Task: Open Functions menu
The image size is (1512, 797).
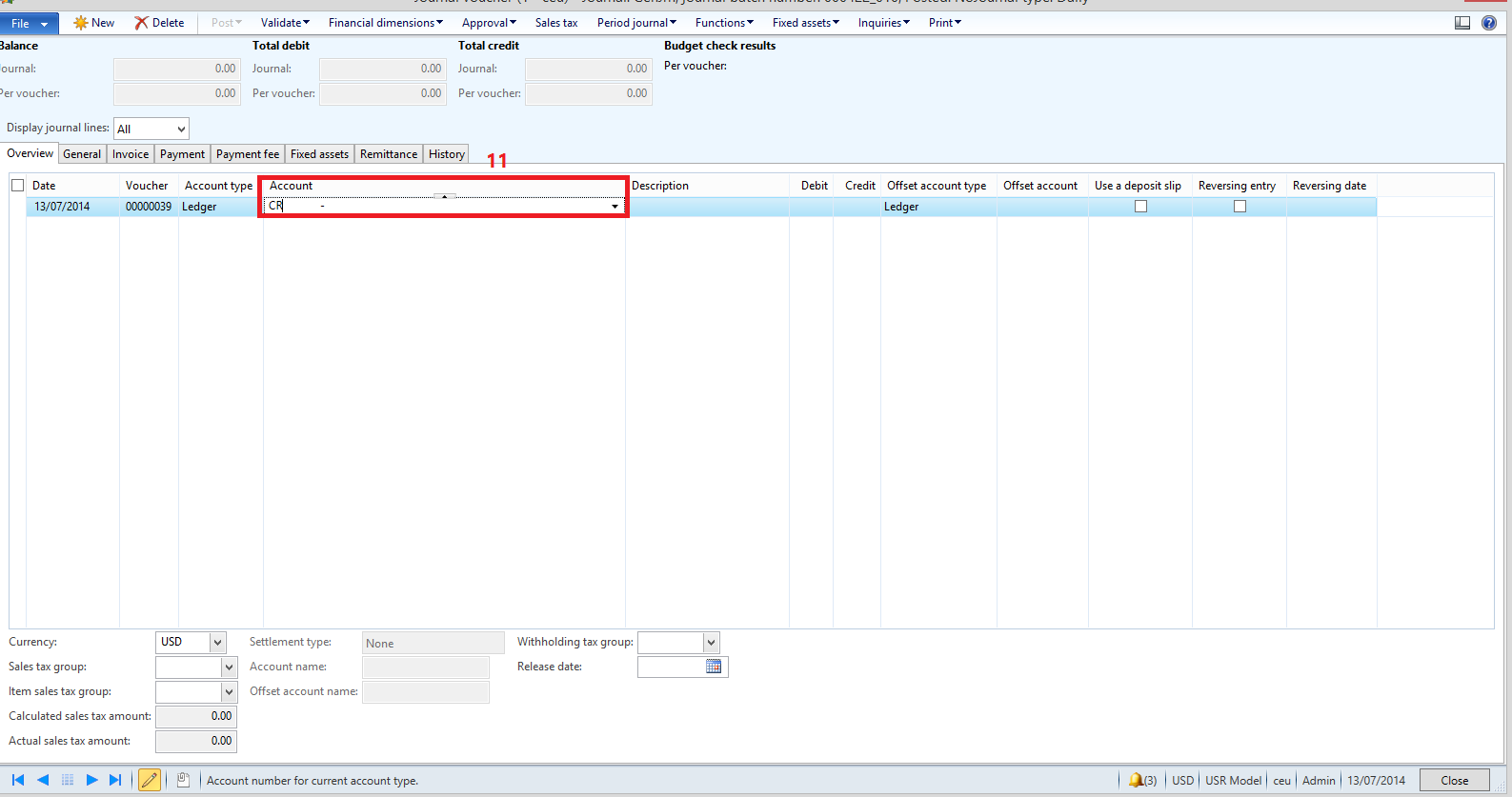Action: pyautogui.click(x=724, y=23)
